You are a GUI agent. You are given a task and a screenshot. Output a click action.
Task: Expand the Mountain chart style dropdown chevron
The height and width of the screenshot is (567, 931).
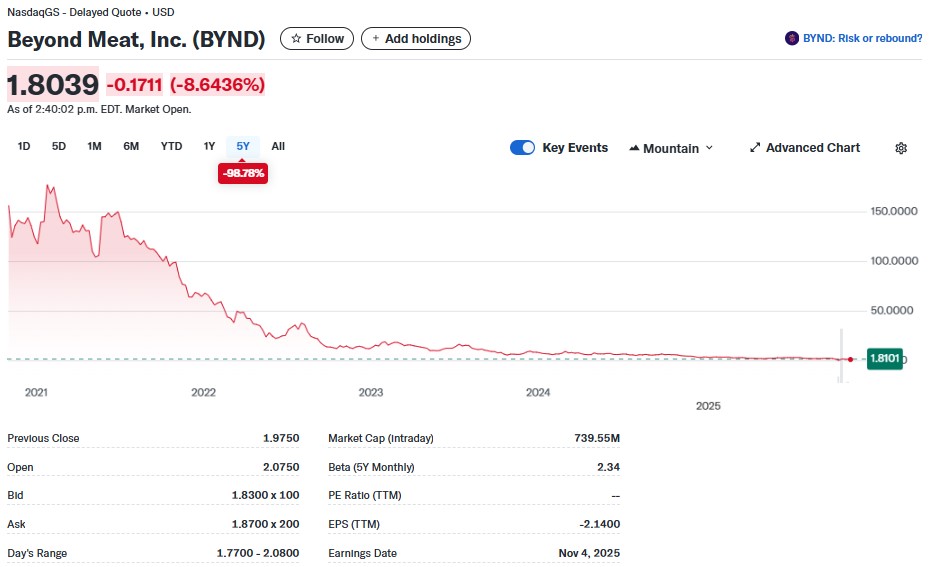click(710, 148)
